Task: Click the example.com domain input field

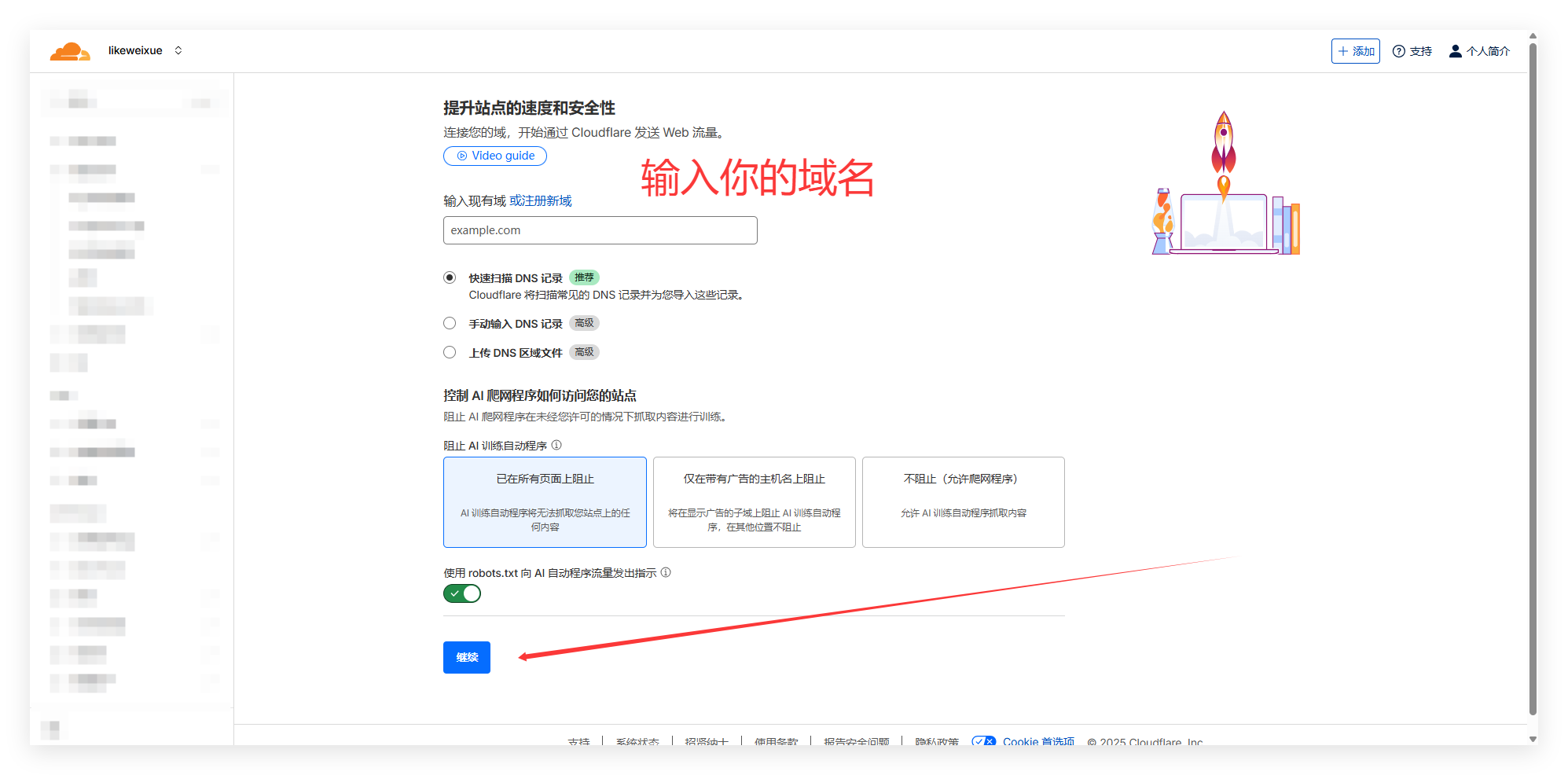Action: (x=600, y=230)
